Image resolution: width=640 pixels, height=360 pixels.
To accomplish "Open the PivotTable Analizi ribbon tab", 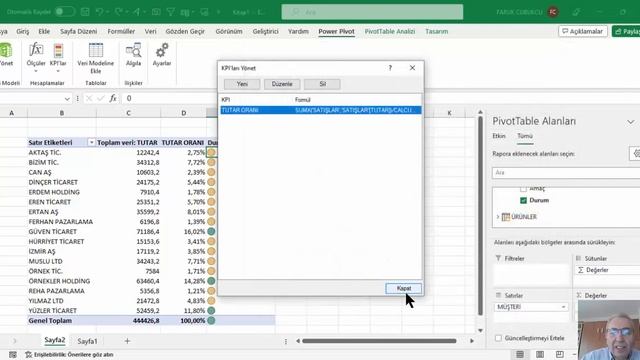I will click(x=390, y=31).
